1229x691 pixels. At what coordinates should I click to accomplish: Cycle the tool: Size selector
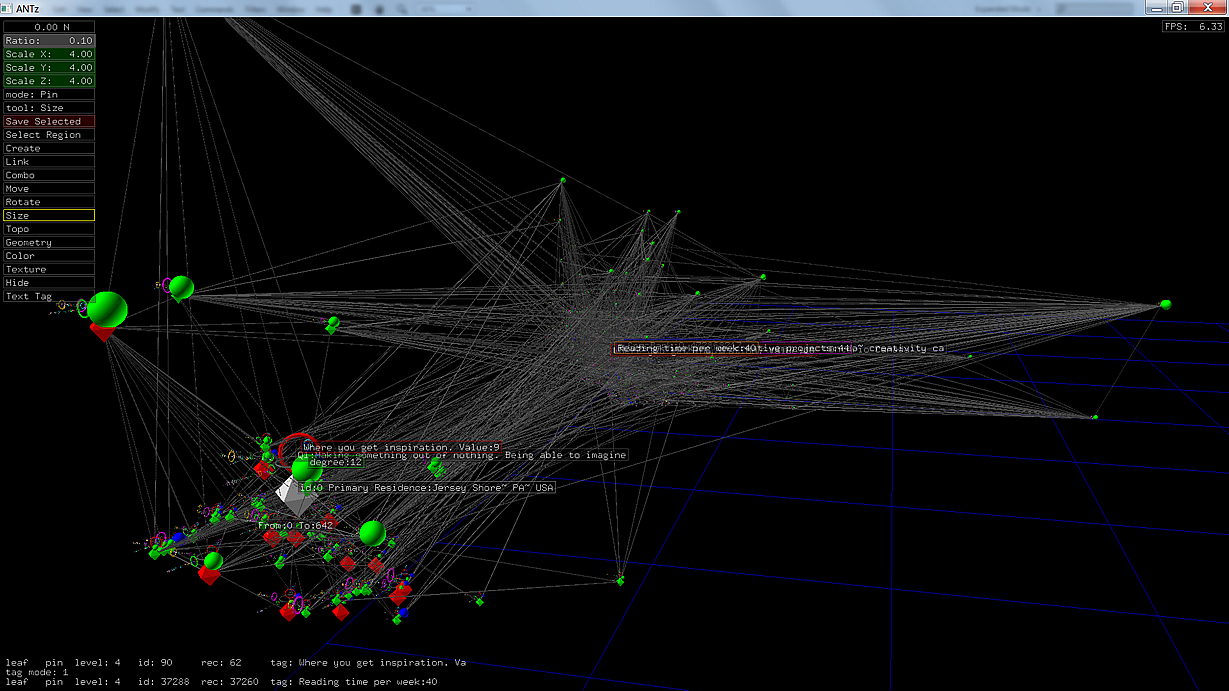coord(49,108)
